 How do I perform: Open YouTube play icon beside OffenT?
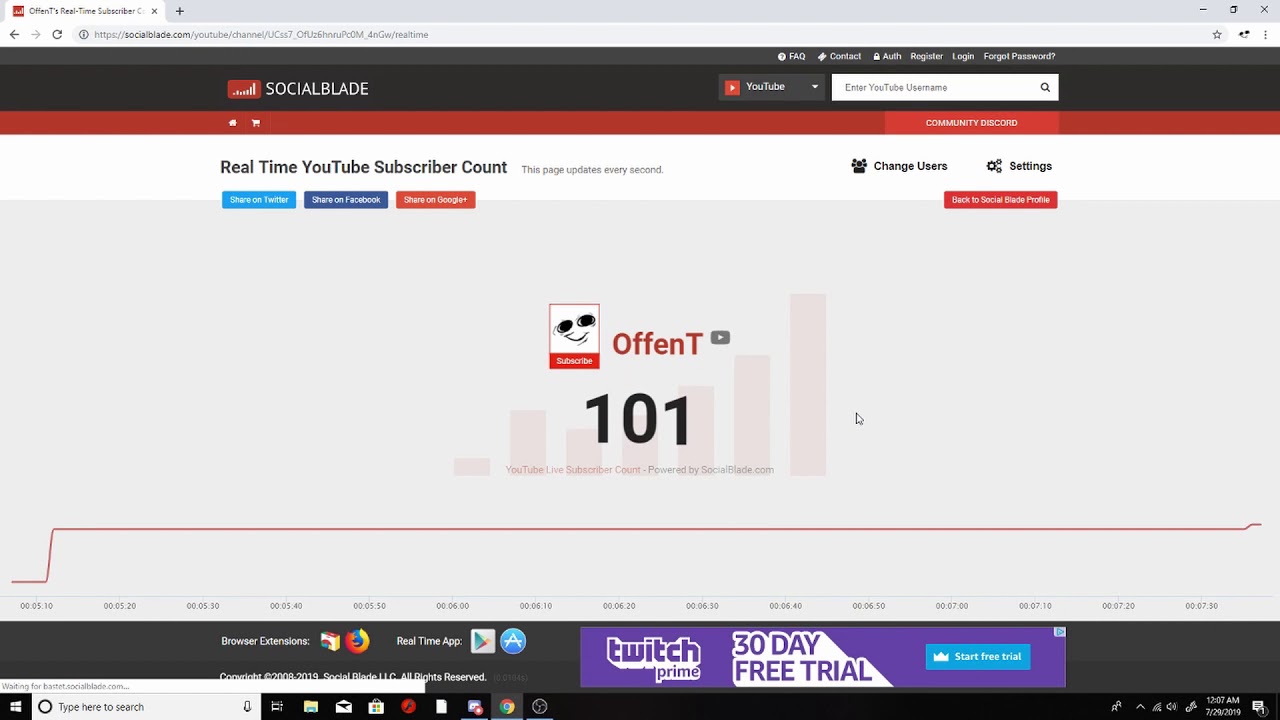pos(720,338)
